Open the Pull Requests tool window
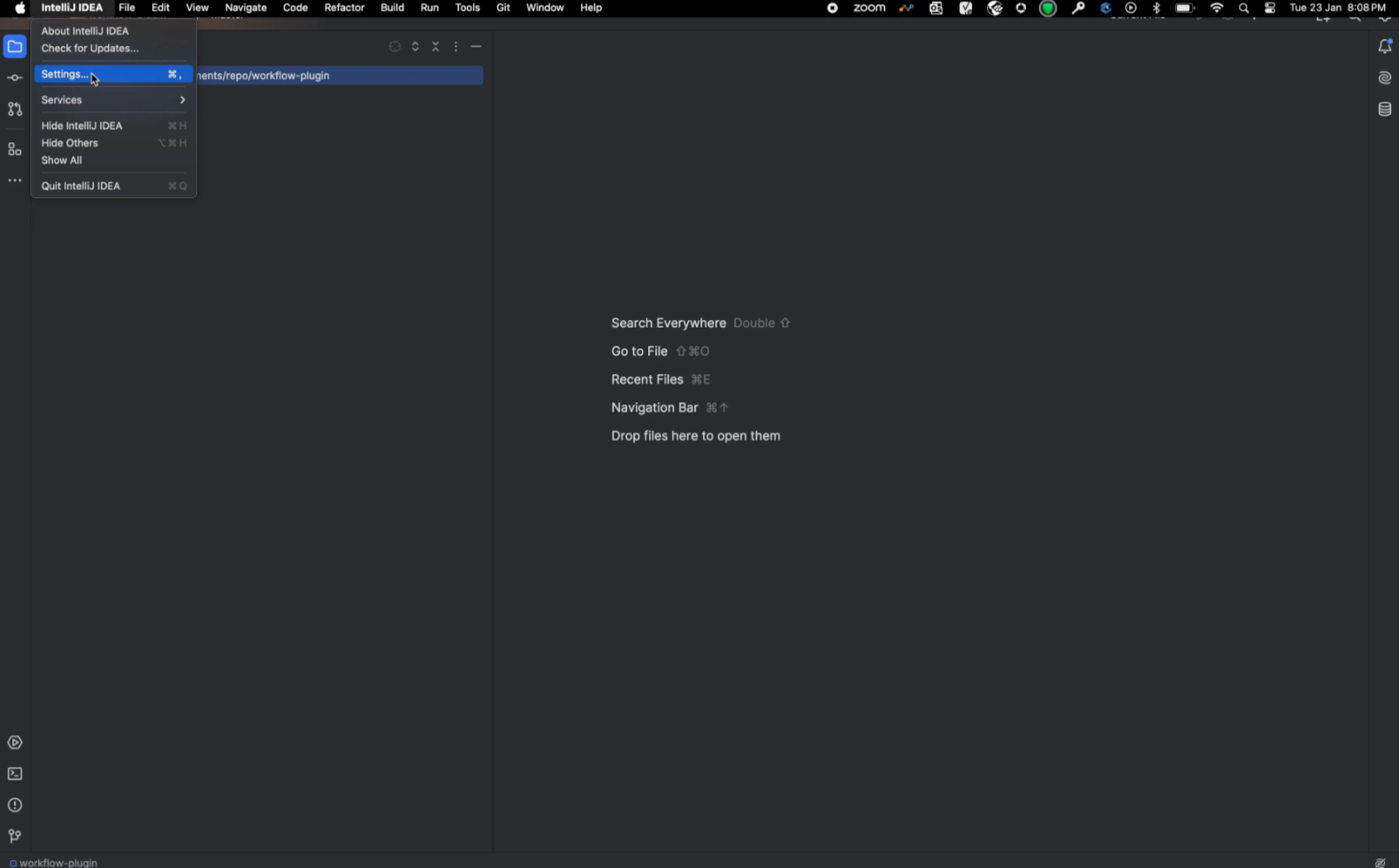This screenshot has width=1399, height=868. 15,110
